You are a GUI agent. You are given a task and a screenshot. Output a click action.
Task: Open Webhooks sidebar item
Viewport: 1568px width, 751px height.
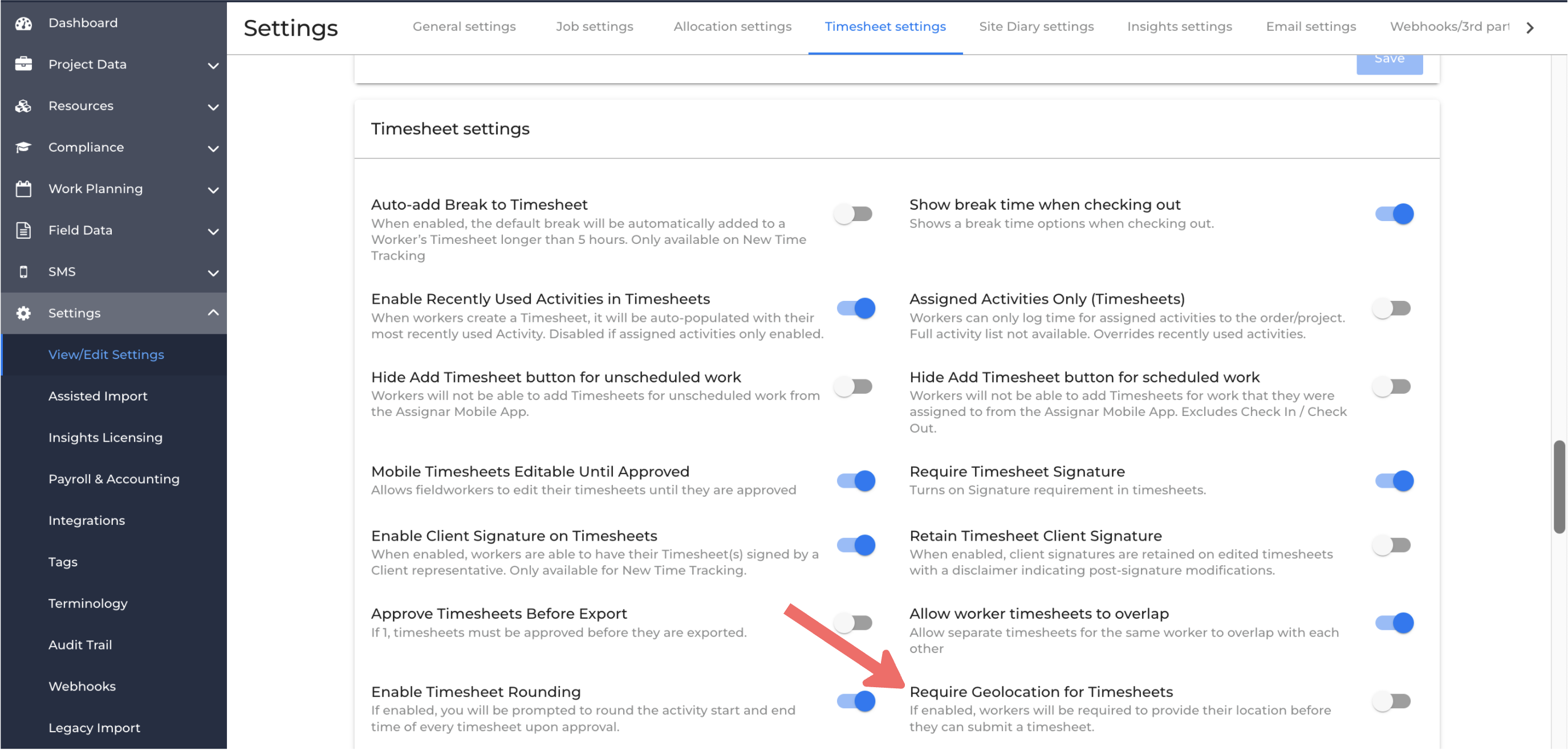[82, 687]
